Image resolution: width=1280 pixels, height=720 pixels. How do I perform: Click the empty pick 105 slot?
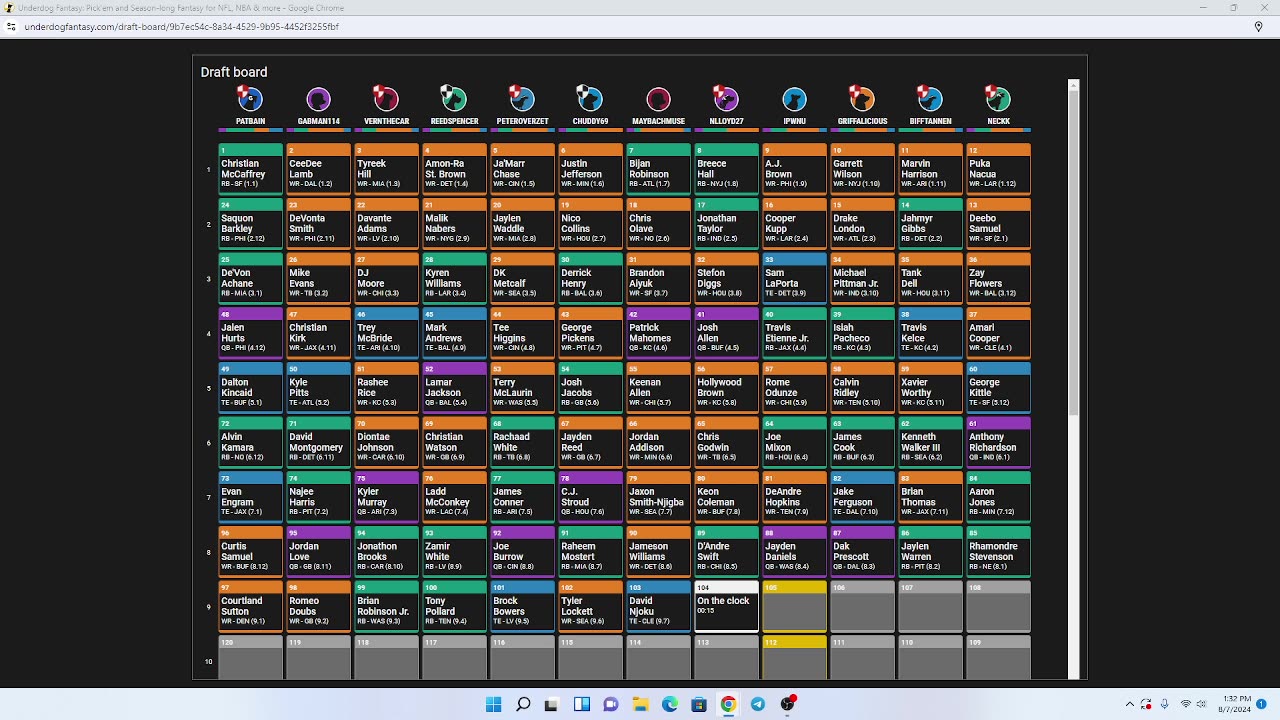point(794,607)
